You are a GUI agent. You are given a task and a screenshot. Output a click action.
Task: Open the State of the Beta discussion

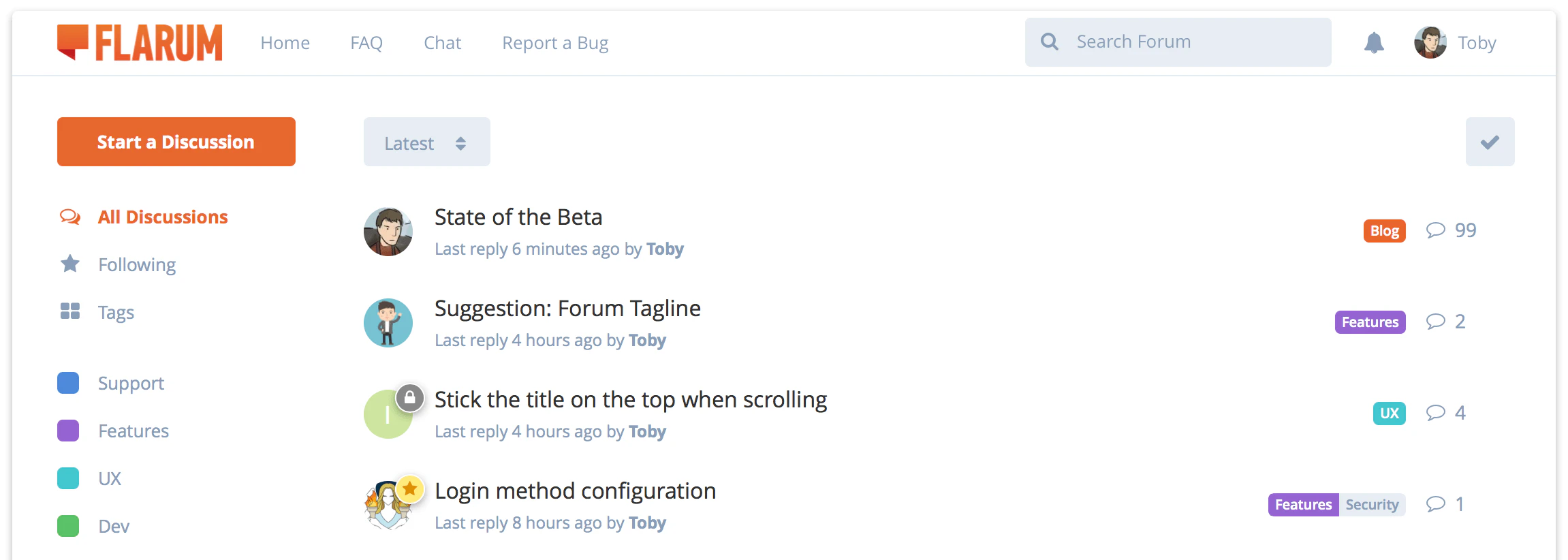[x=518, y=217]
